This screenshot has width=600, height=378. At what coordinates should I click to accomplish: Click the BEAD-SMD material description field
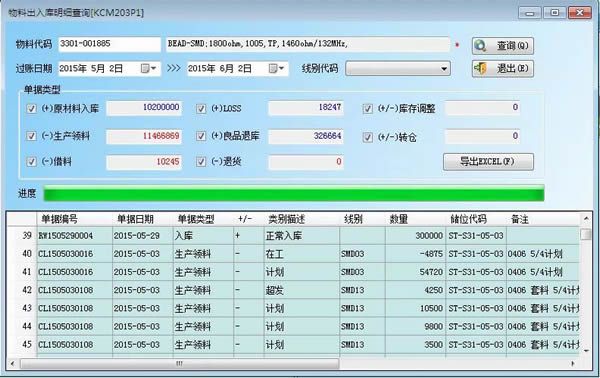click(308, 44)
